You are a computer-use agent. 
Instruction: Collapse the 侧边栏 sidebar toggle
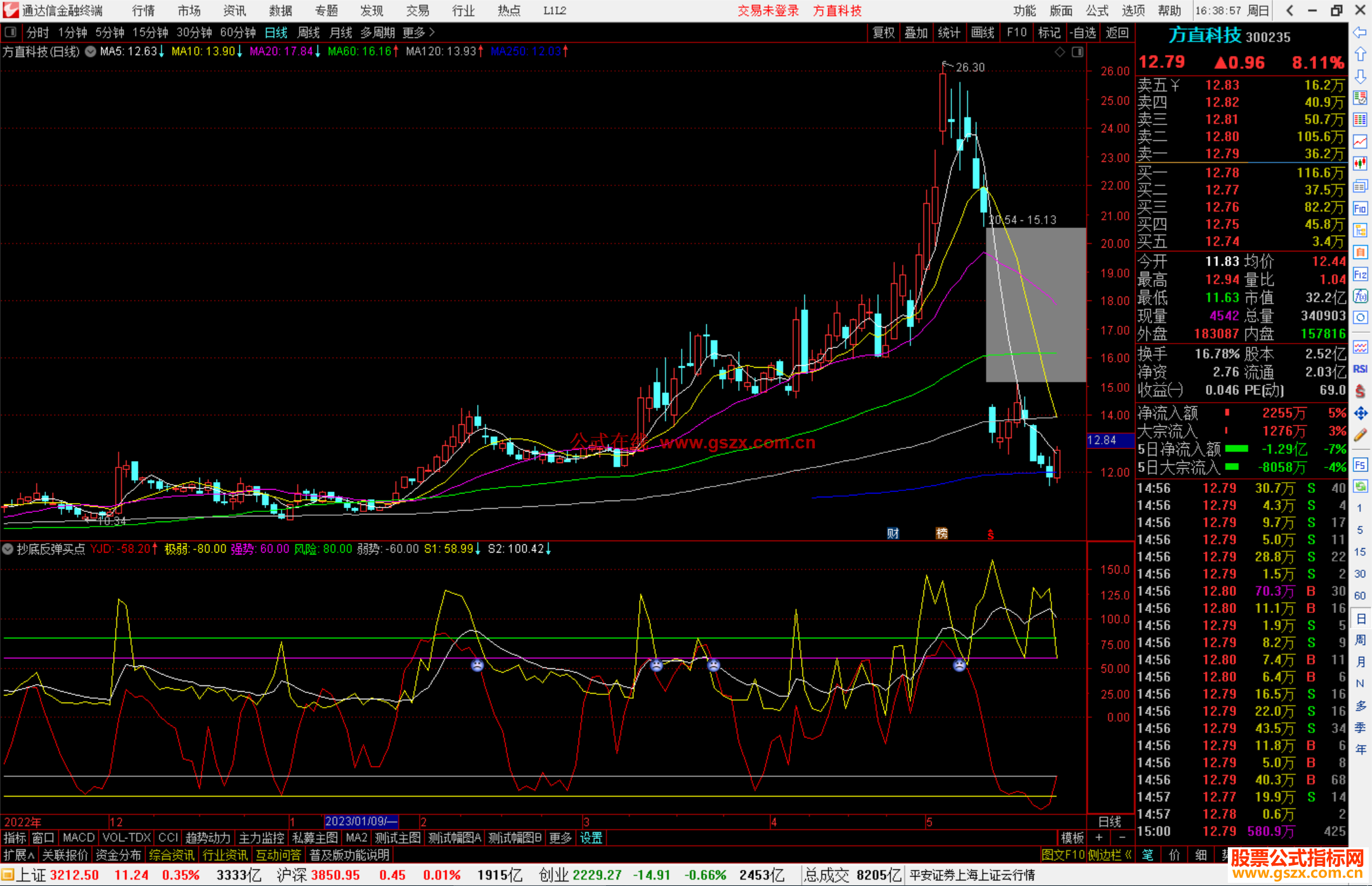1110,855
